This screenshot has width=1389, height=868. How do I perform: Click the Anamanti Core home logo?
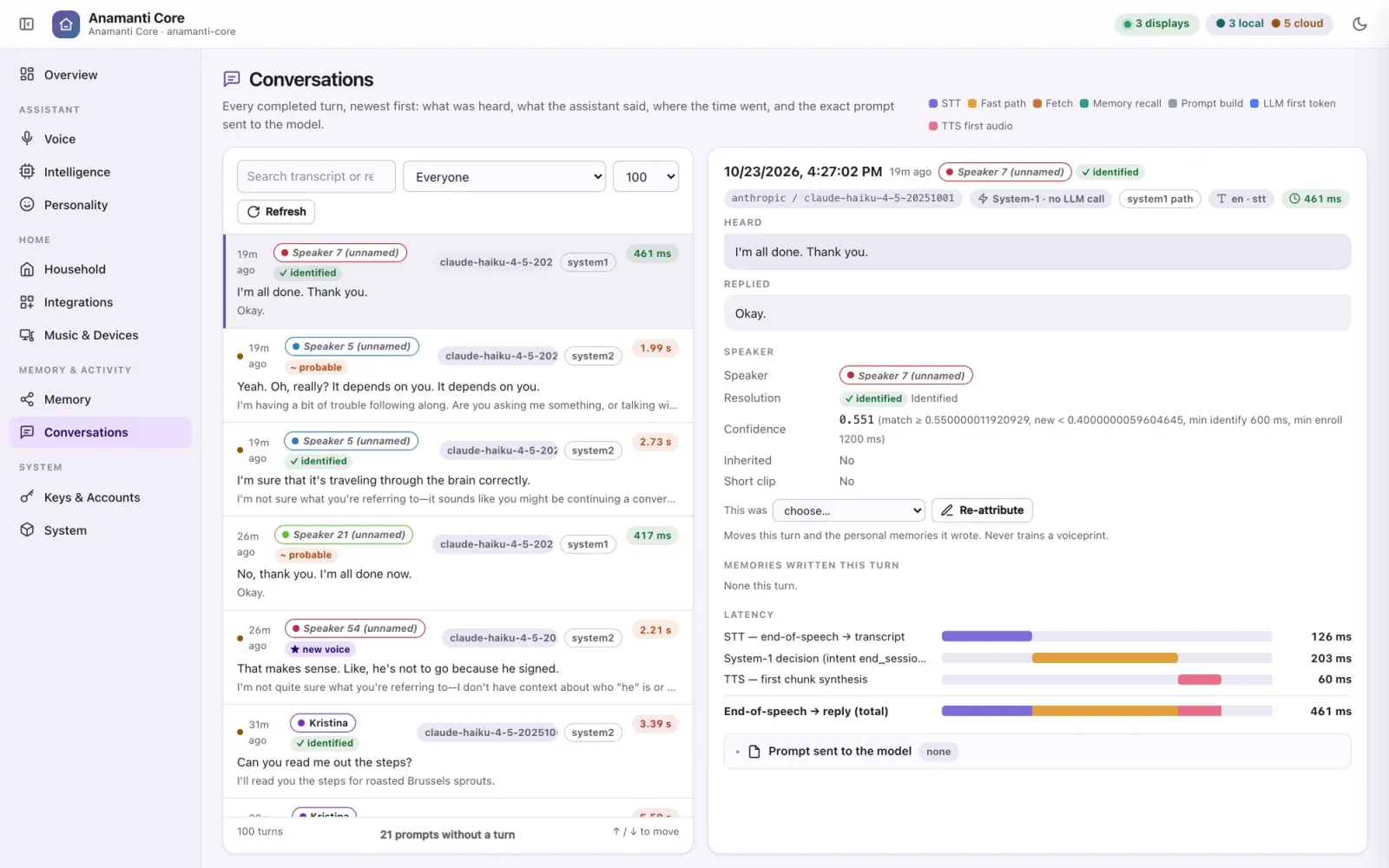(66, 24)
